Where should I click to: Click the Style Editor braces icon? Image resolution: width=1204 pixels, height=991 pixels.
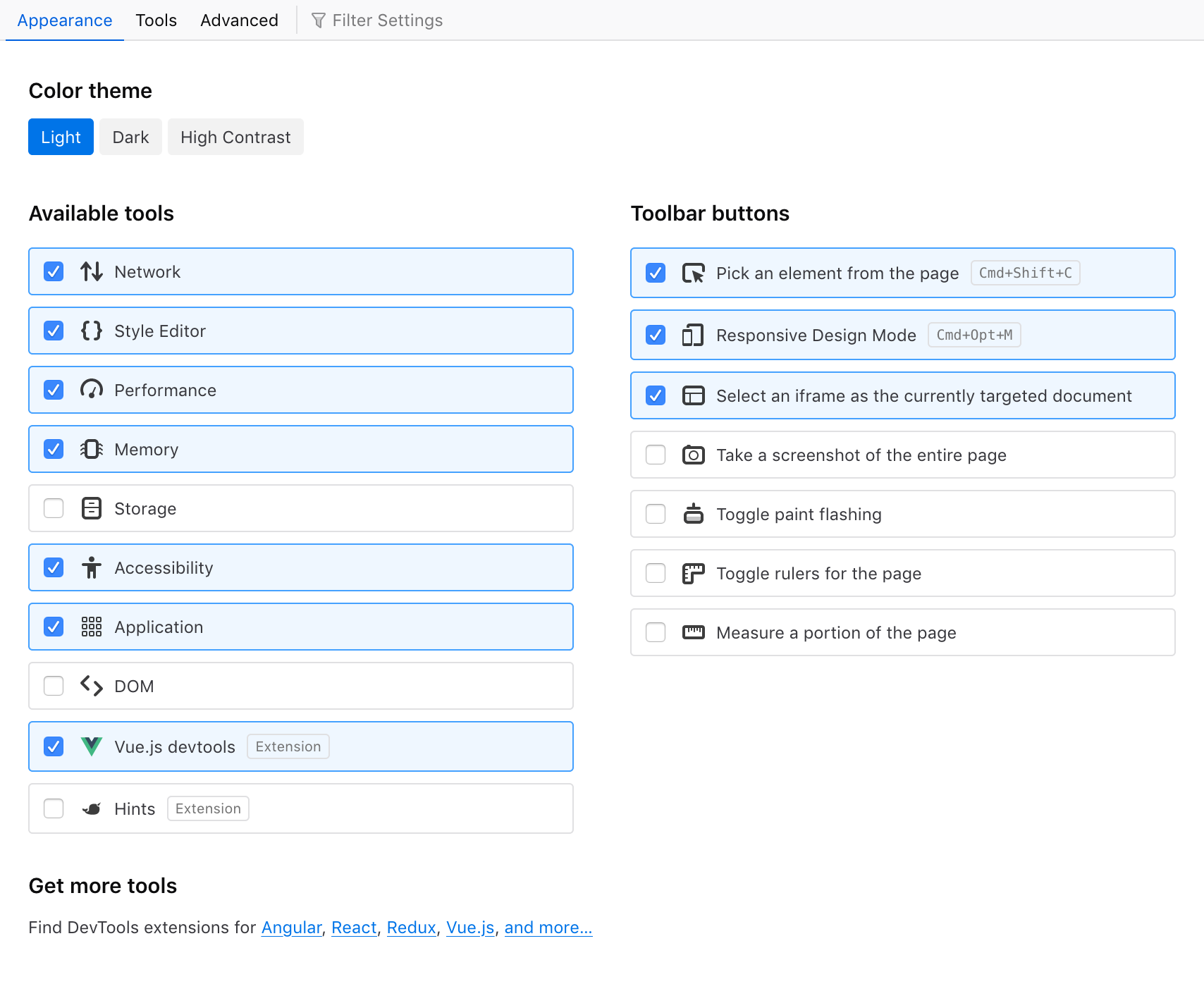[x=92, y=331]
